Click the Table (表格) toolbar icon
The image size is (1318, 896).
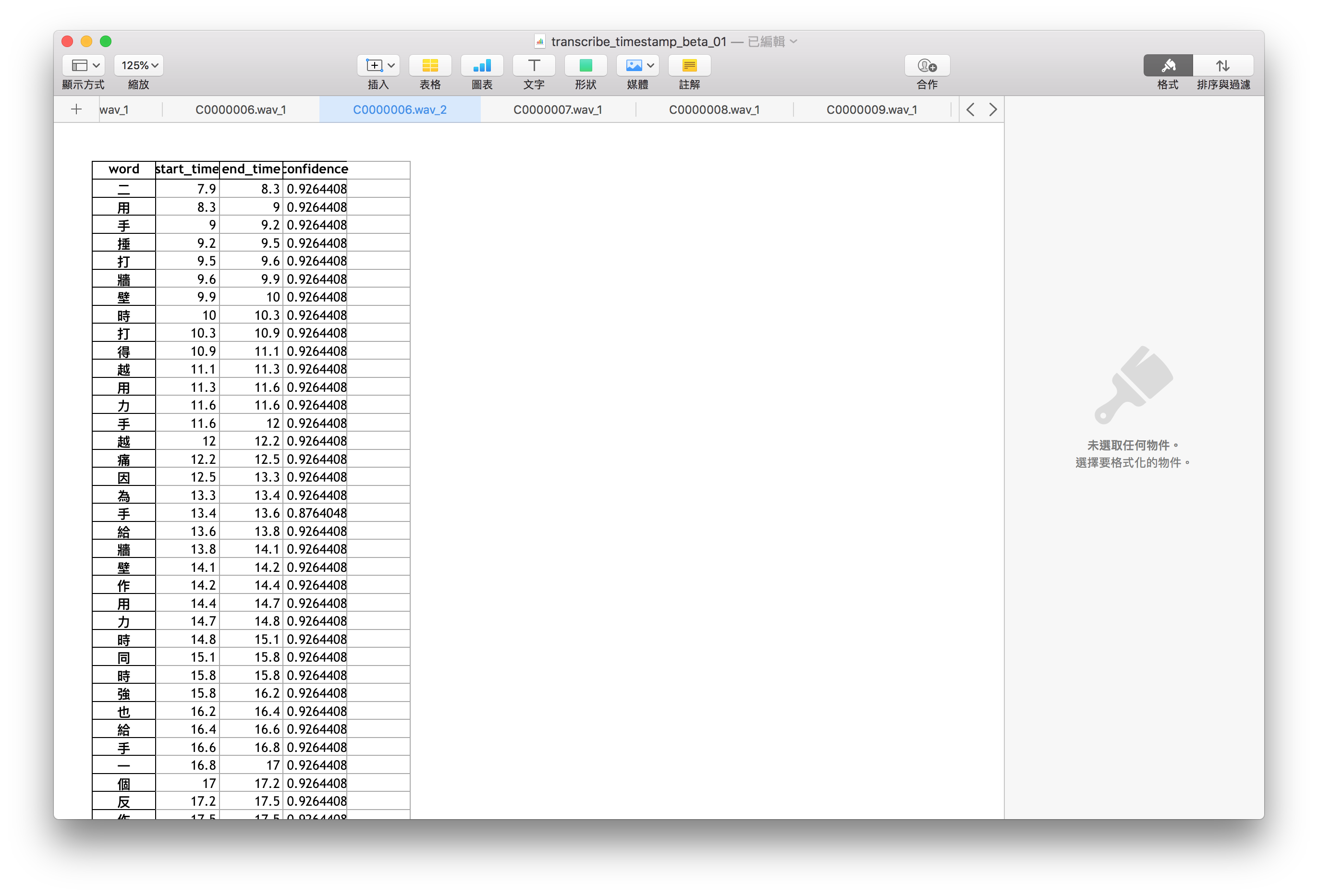click(x=430, y=66)
